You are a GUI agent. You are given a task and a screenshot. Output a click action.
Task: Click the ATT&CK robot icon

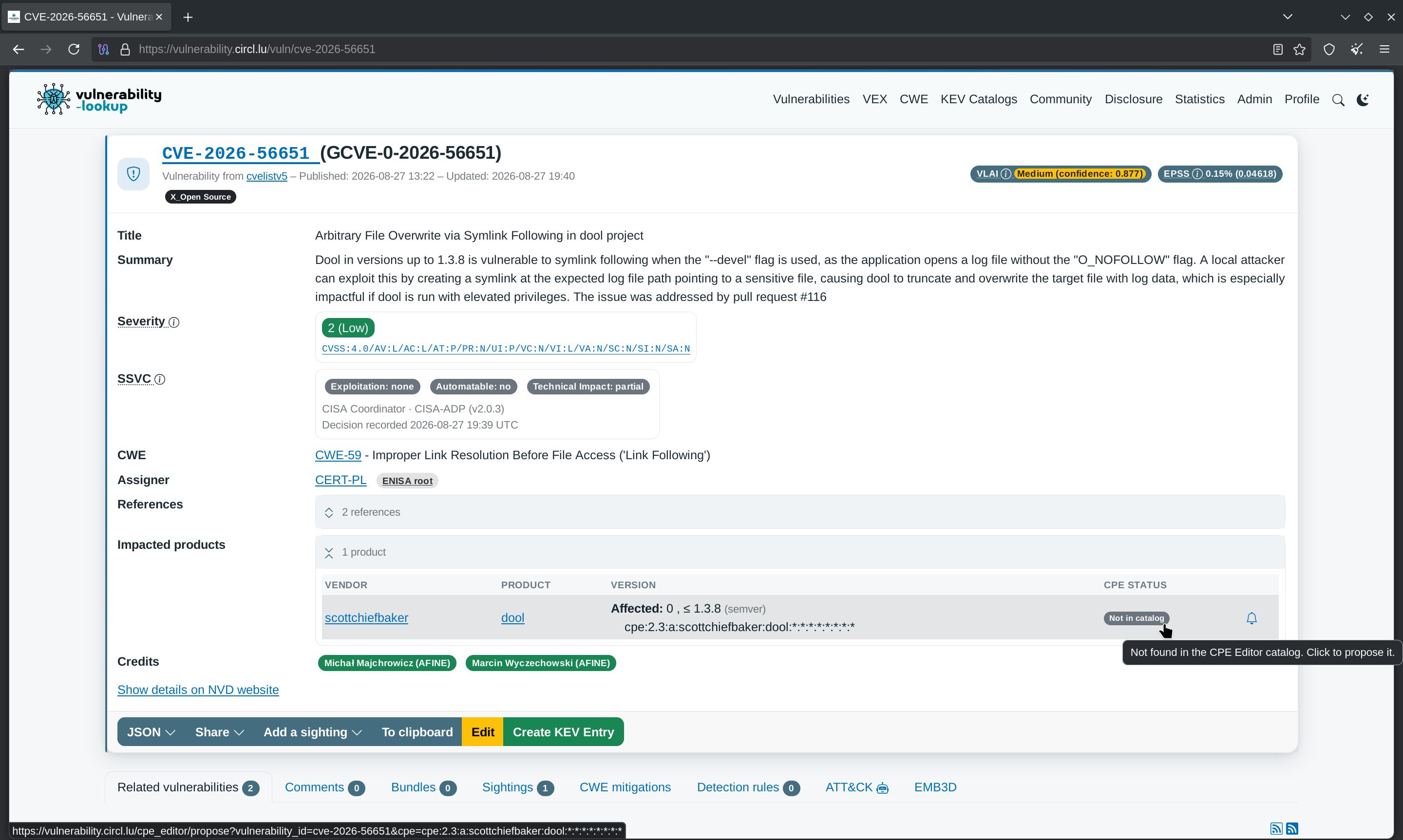[x=882, y=788]
